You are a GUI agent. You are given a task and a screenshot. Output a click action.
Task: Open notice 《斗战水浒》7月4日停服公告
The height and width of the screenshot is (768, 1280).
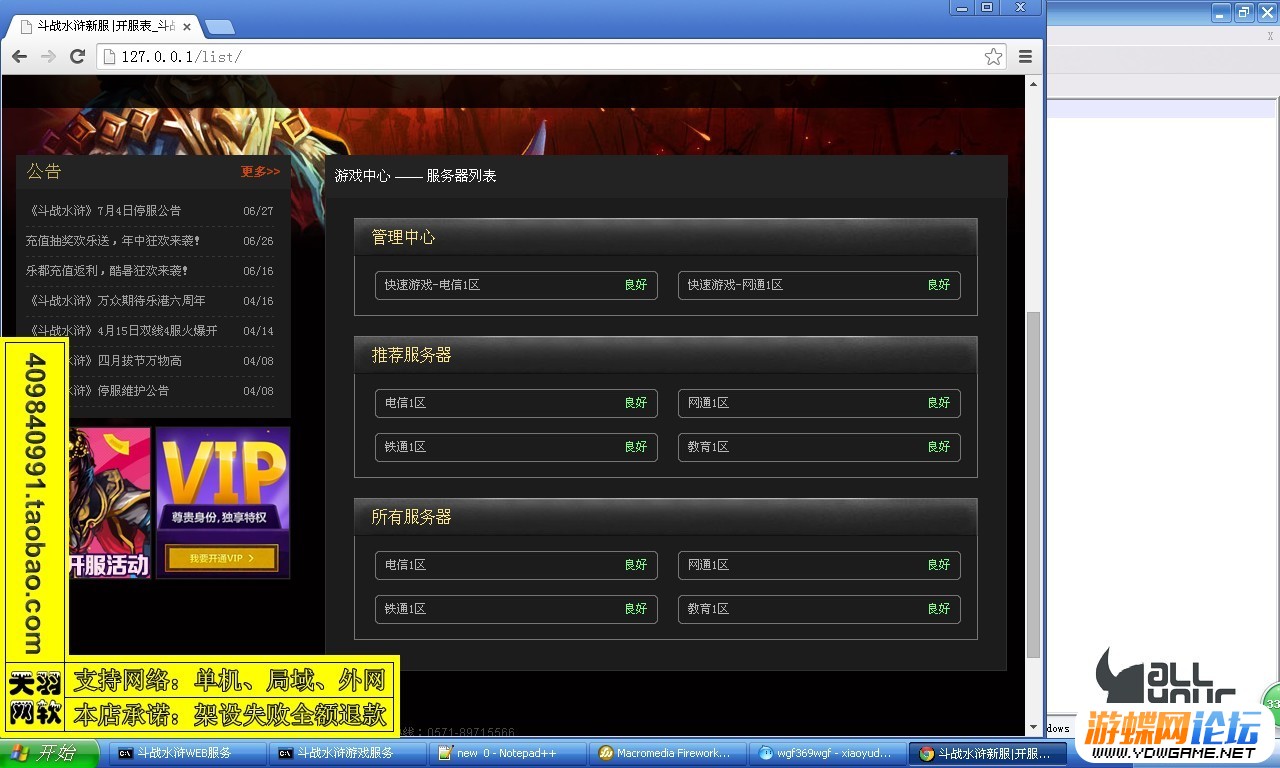pos(106,211)
